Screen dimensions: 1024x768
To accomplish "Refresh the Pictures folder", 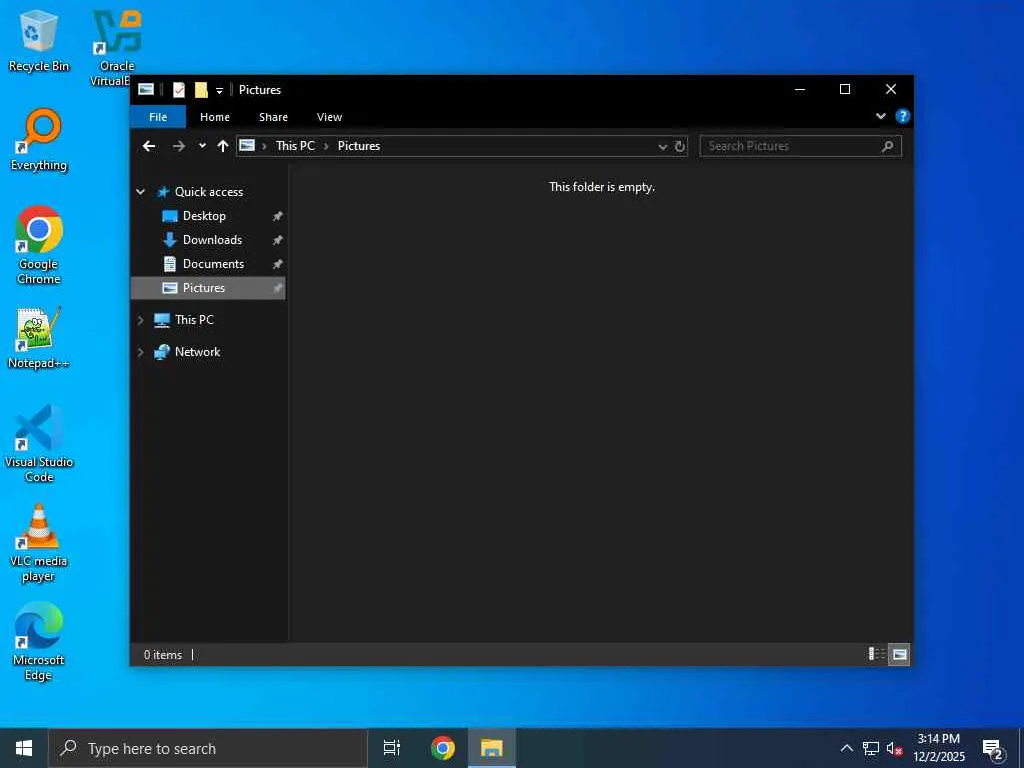I will [x=680, y=146].
